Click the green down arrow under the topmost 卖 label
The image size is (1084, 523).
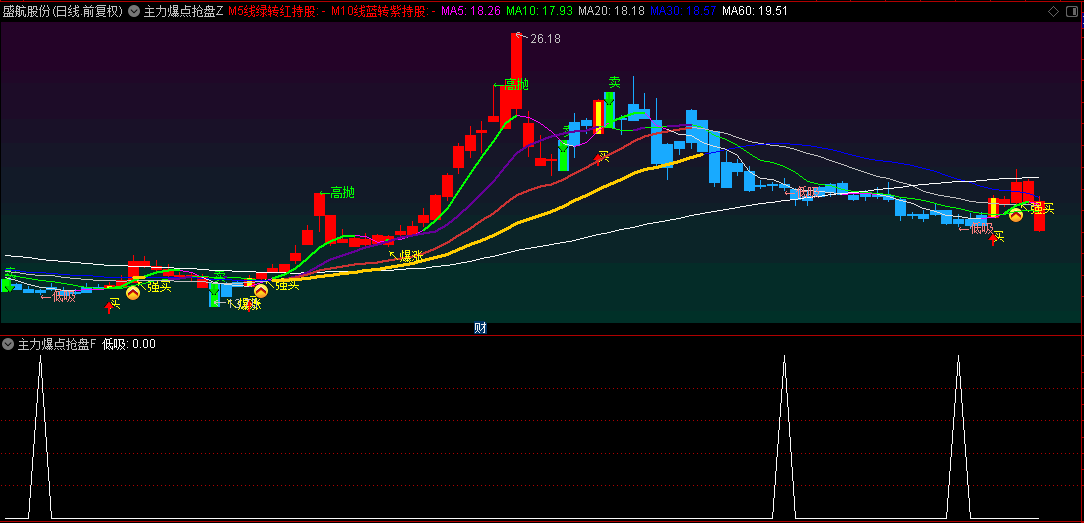point(609,99)
